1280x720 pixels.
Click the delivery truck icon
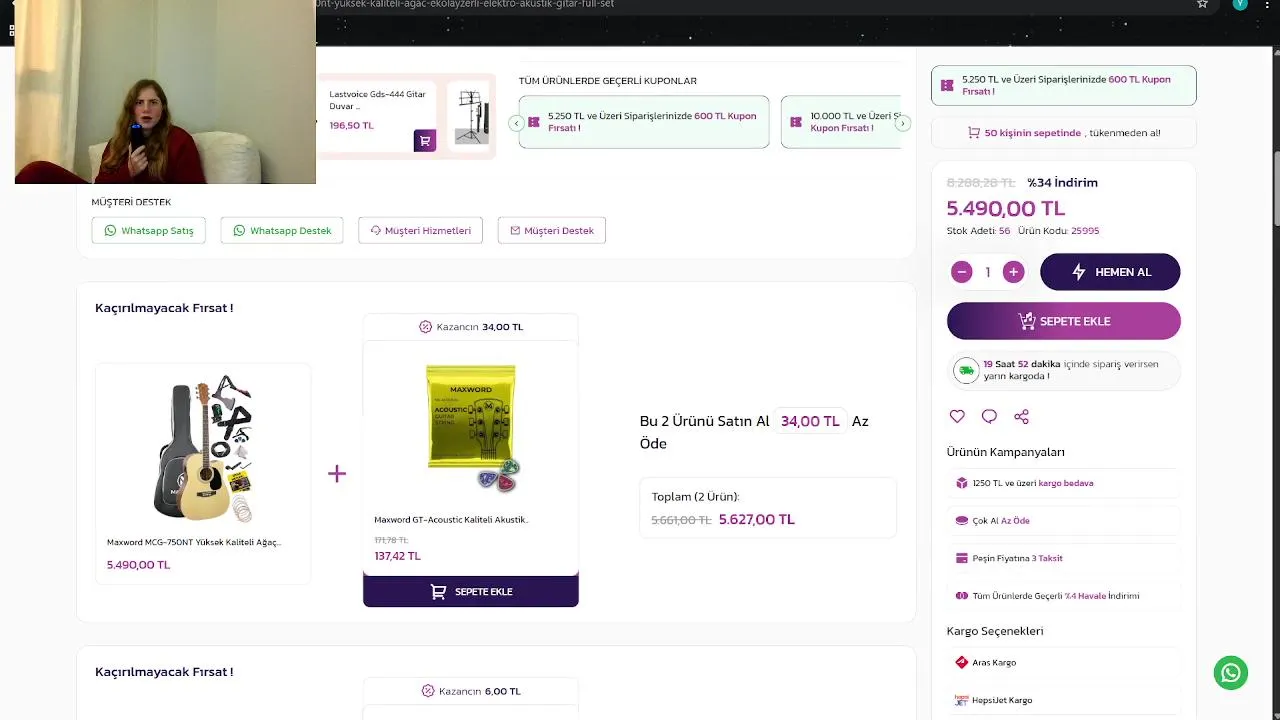(966, 370)
